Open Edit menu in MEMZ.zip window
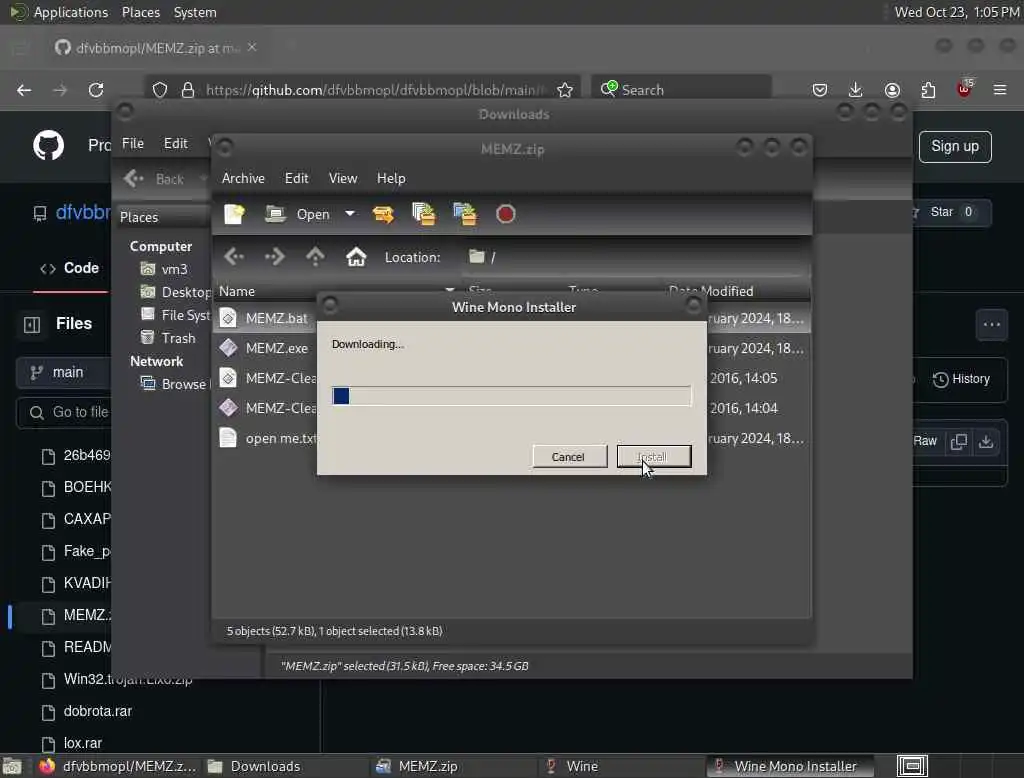 296,178
